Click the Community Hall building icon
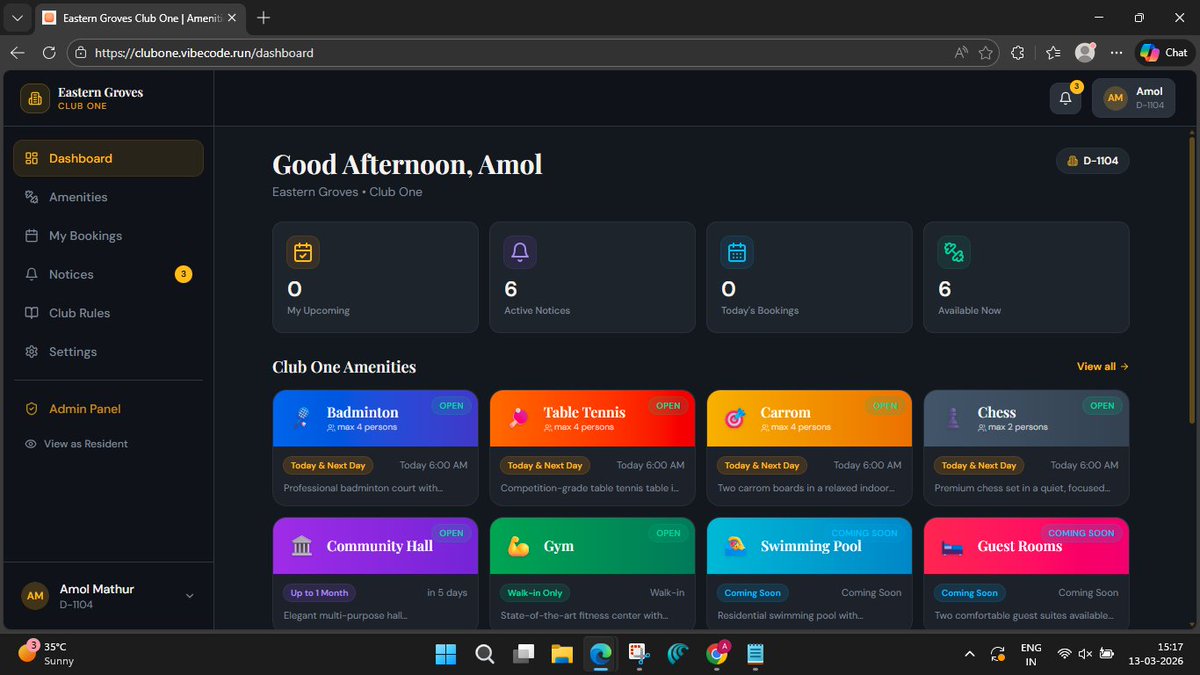This screenshot has height=675, width=1200. click(x=302, y=546)
